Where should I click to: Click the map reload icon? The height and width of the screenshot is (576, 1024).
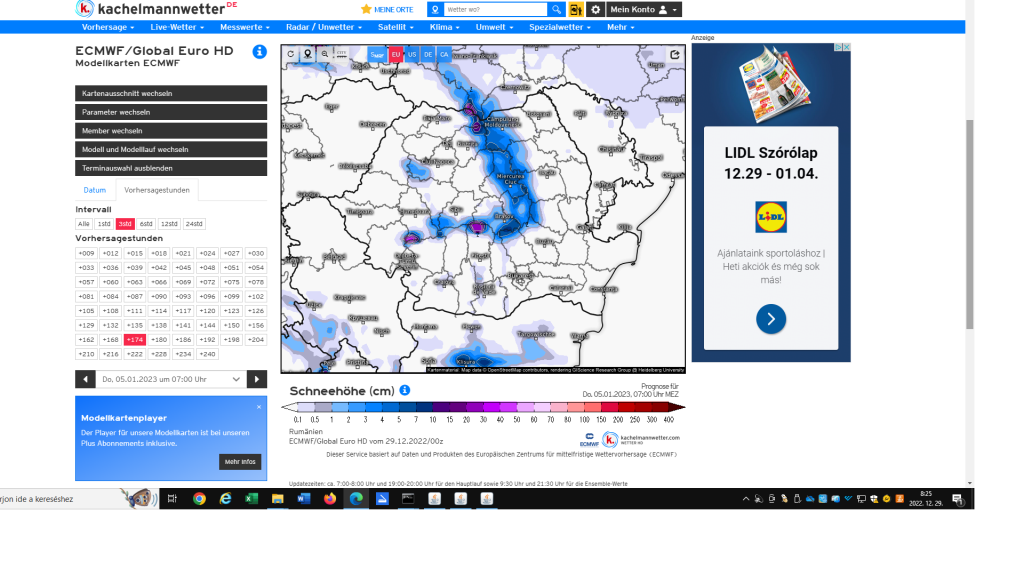(291, 54)
